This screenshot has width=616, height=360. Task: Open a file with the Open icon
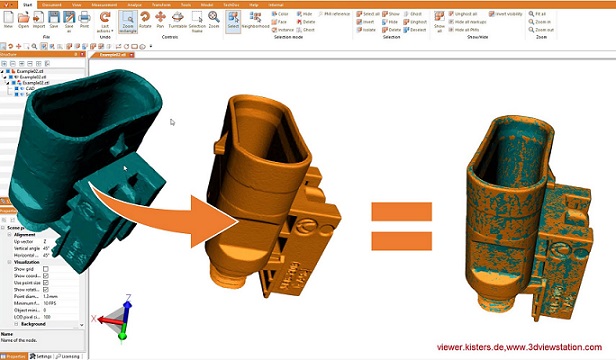click(x=24, y=20)
